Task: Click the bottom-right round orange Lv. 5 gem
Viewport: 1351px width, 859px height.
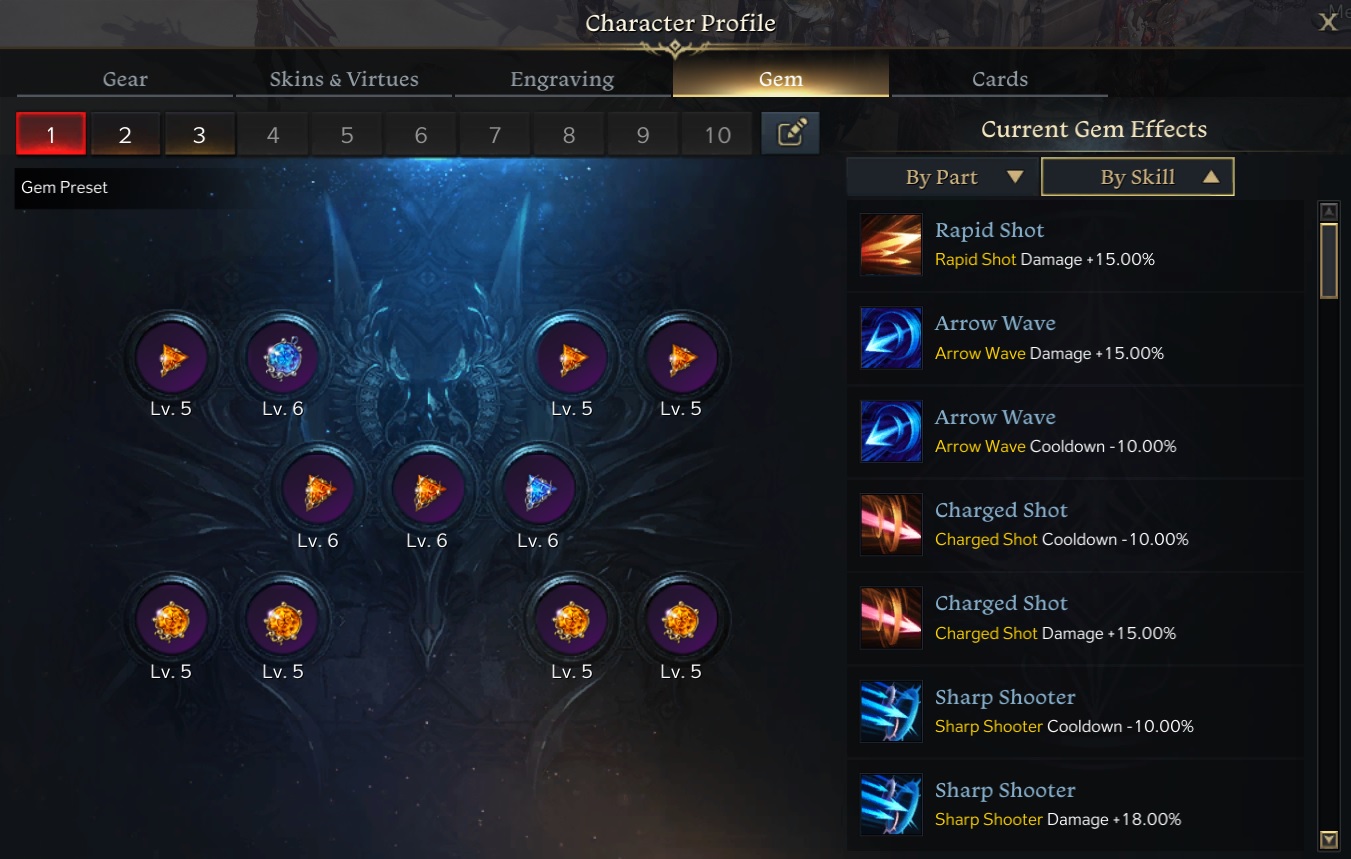Action: pos(681,622)
